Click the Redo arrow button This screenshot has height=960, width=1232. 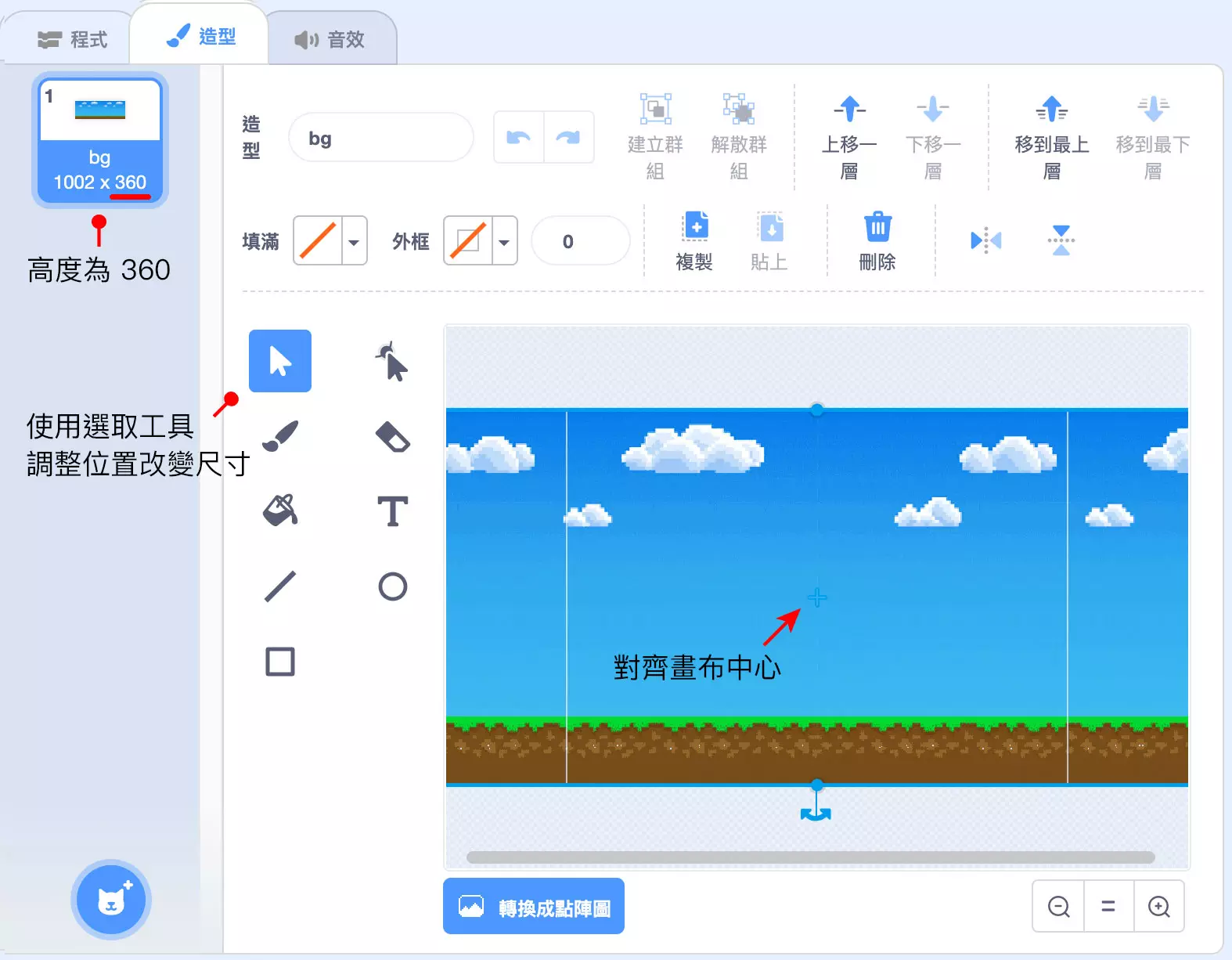568,138
